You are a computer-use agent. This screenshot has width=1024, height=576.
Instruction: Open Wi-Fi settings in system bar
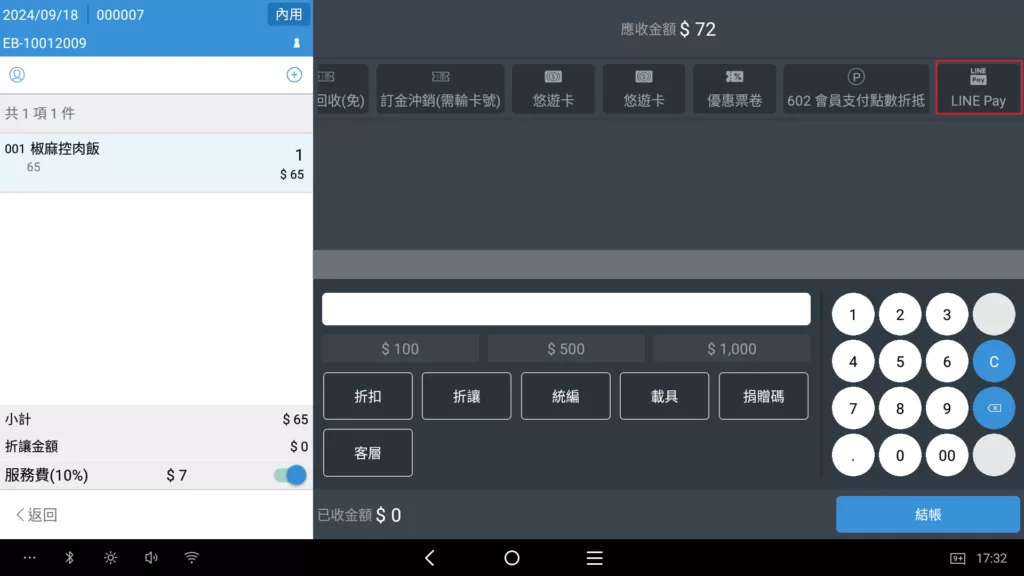(191, 558)
